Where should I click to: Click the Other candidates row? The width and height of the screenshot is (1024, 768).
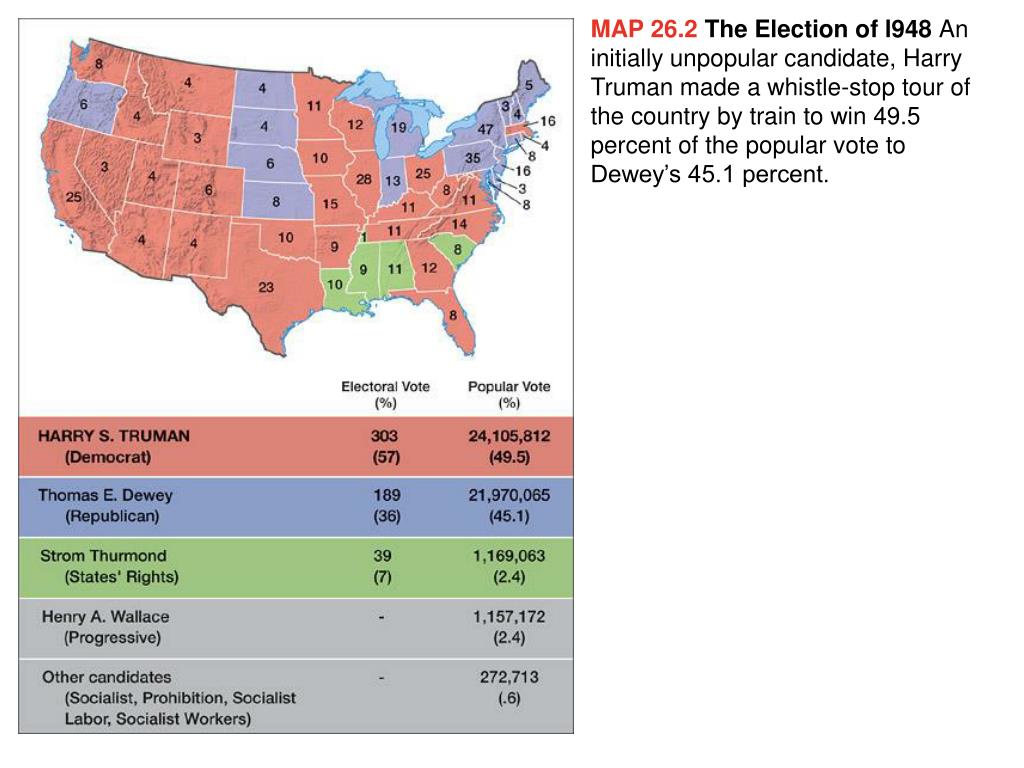pos(296,696)
